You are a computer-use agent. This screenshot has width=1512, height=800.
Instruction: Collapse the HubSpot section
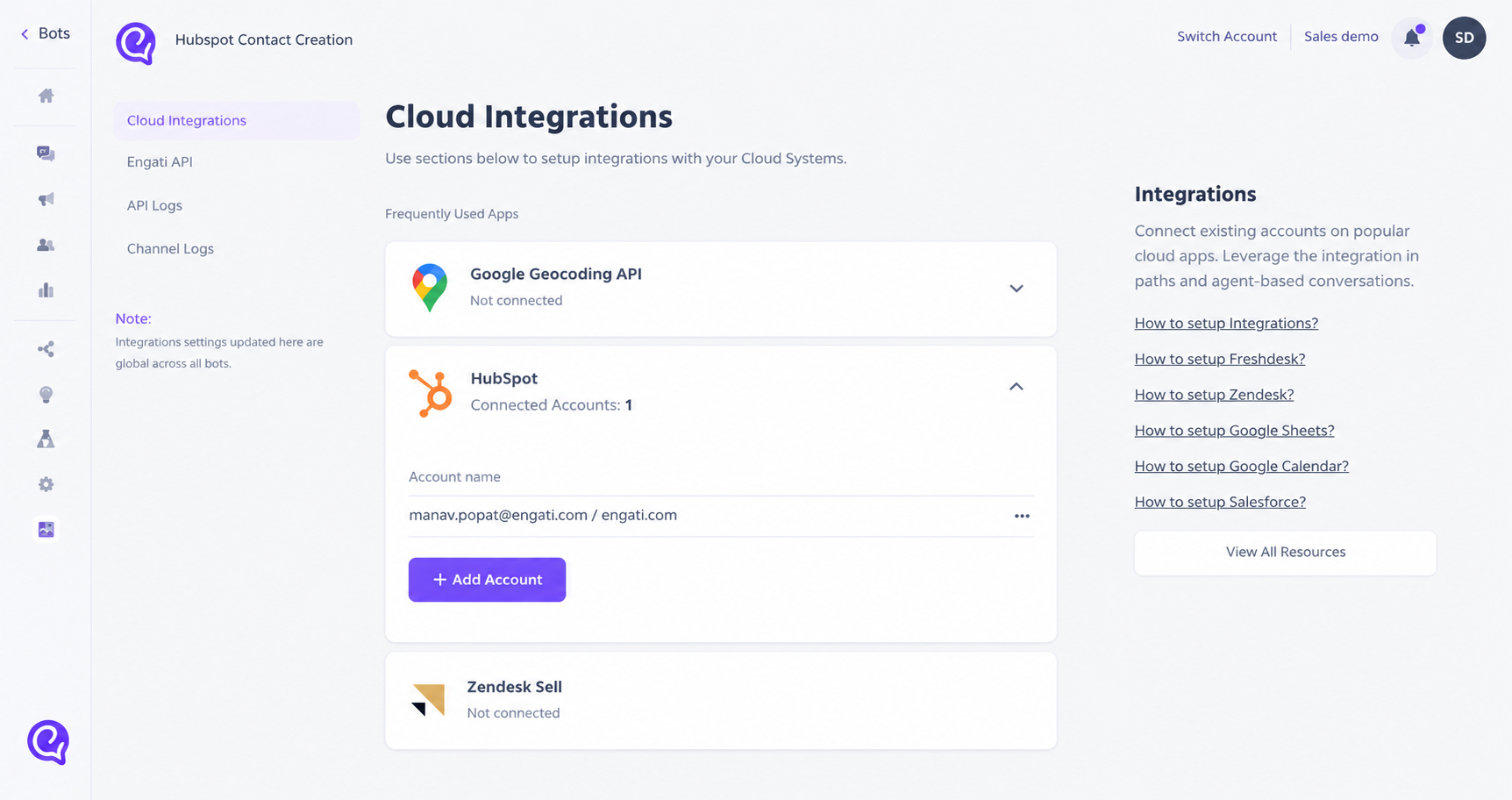[x=1016, y=387]
